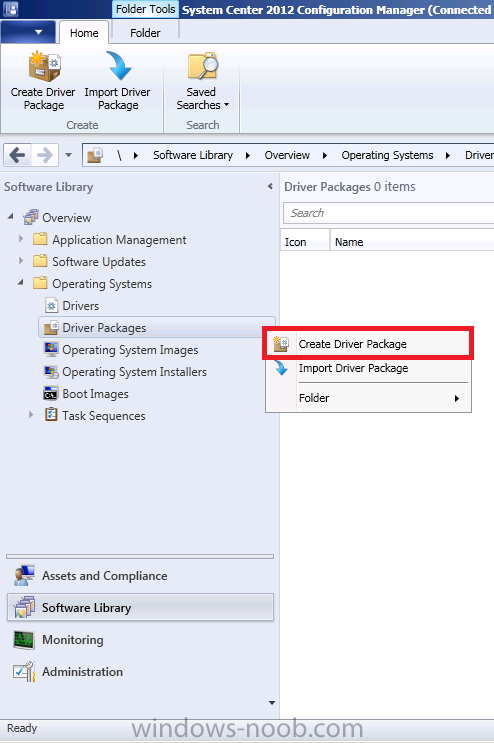Select Assets and Compliance workspace
Image resolution: width=494 pixels, height=743 pixels.
140,575
